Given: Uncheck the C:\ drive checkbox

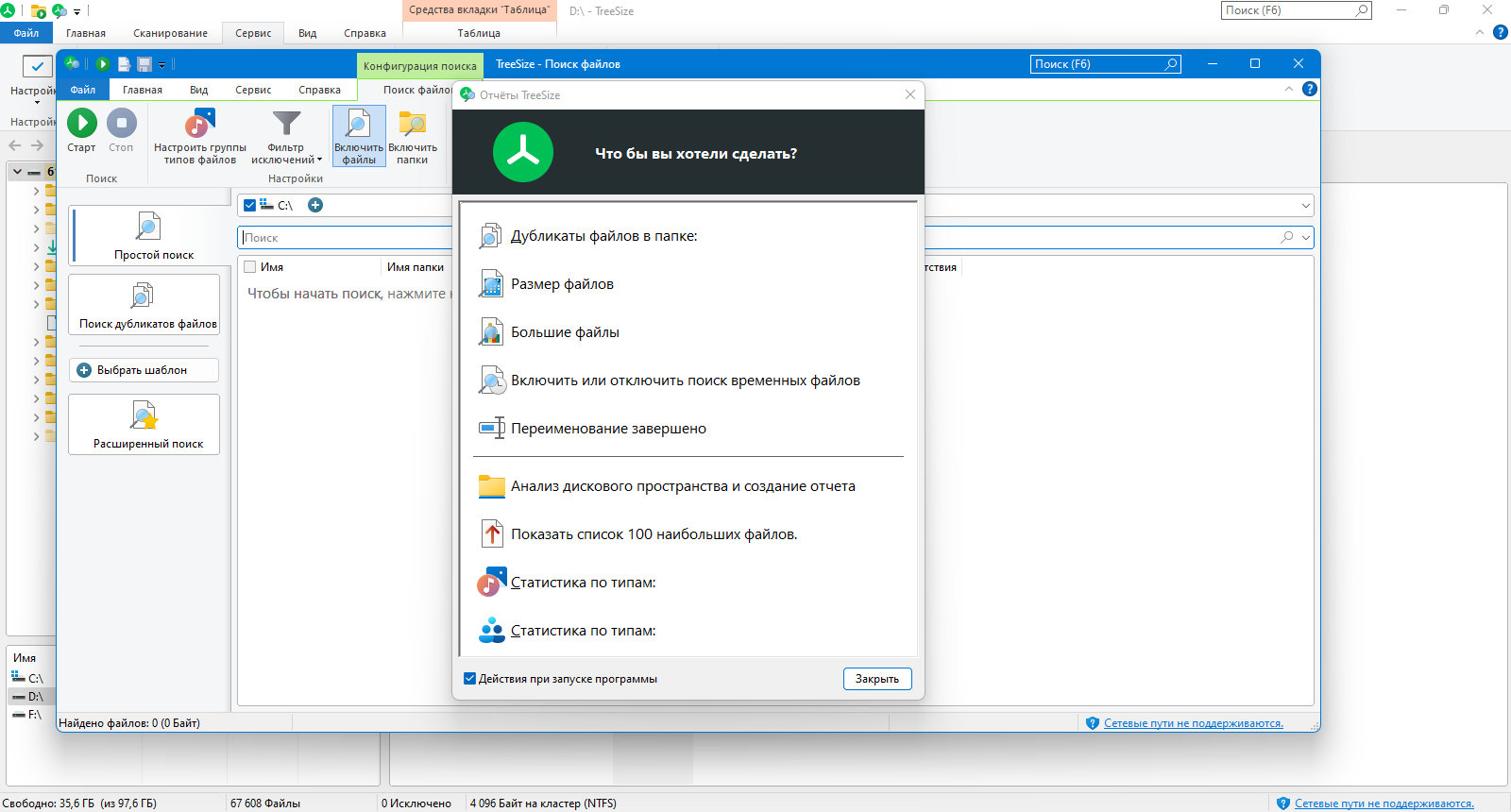Looking at the screenshot, I should pyautogui.click(x=249, y=205).
